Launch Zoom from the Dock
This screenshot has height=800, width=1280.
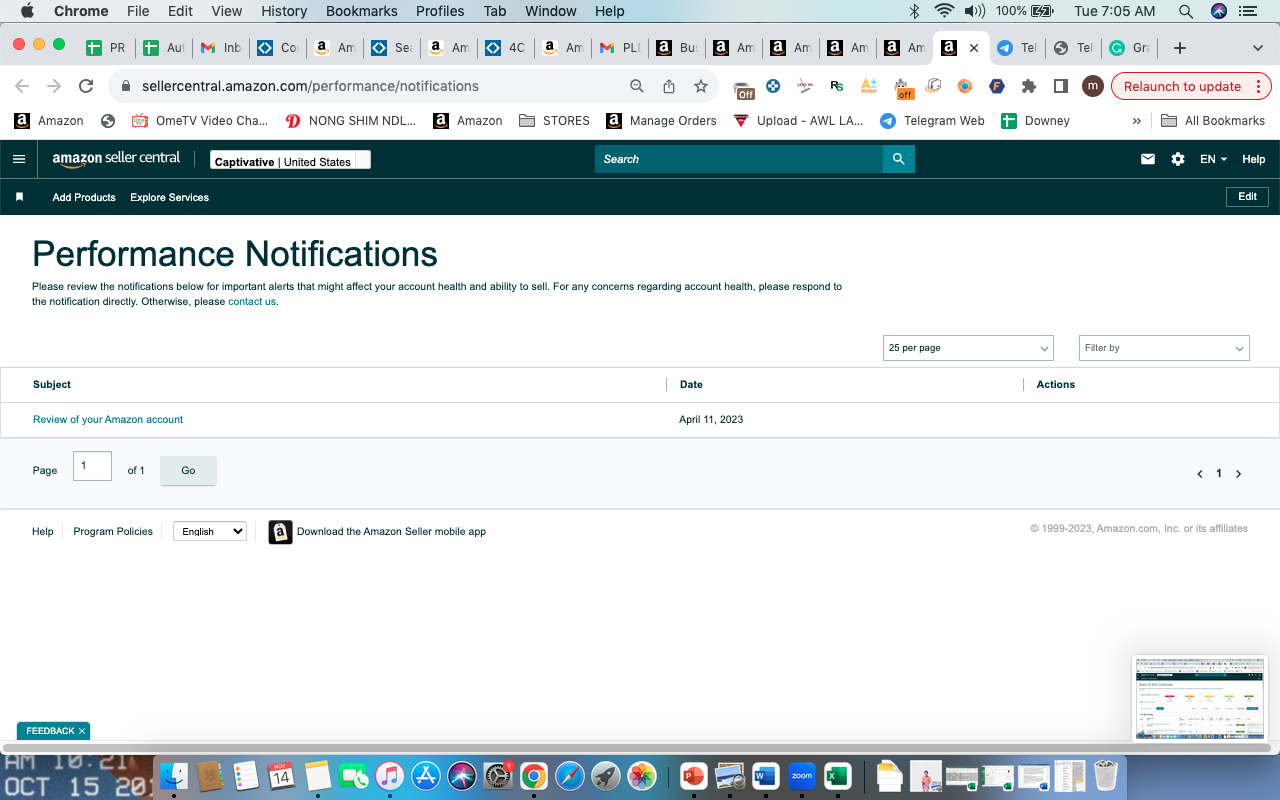point(802,776)
